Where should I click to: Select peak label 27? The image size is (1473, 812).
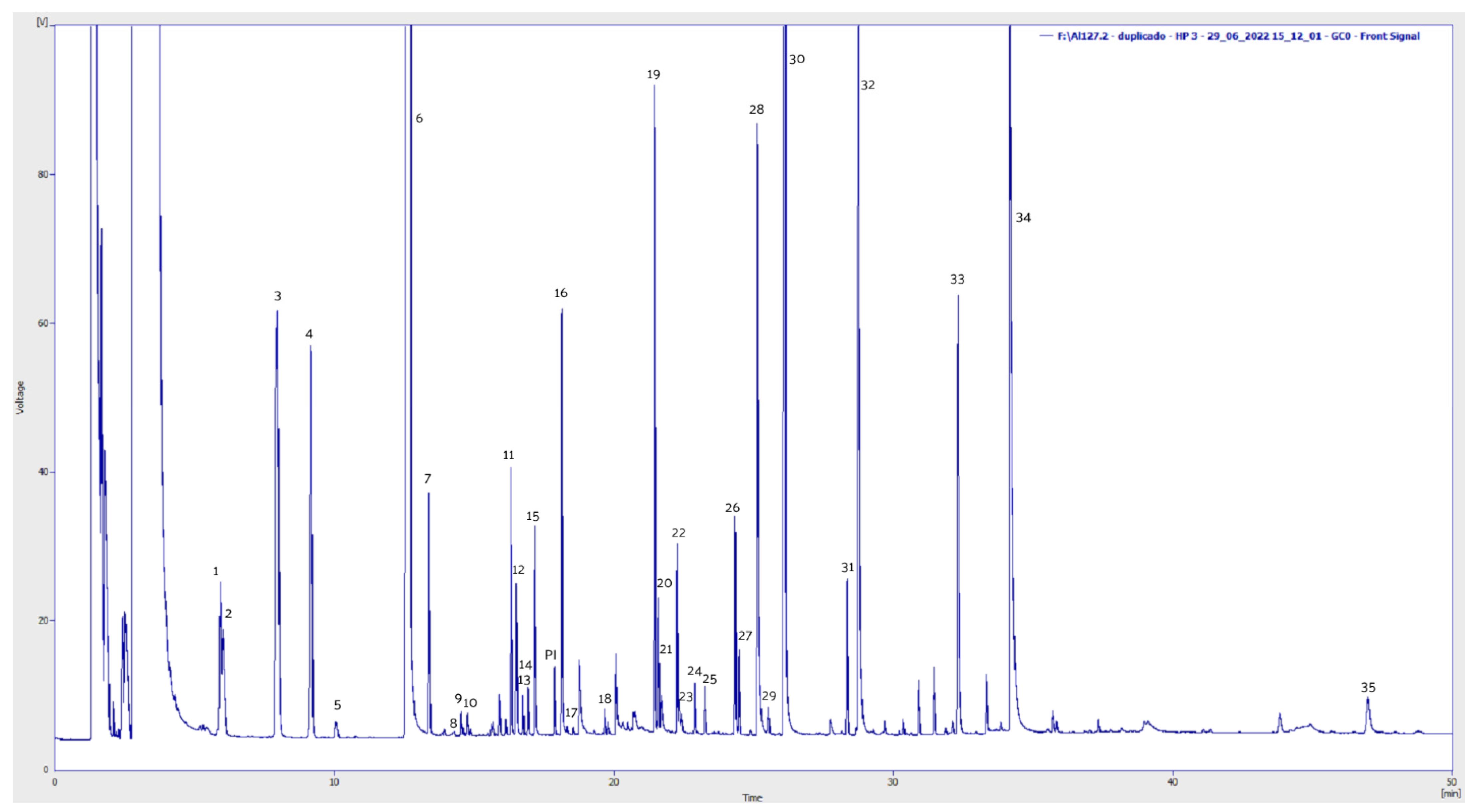coord(745,636)
